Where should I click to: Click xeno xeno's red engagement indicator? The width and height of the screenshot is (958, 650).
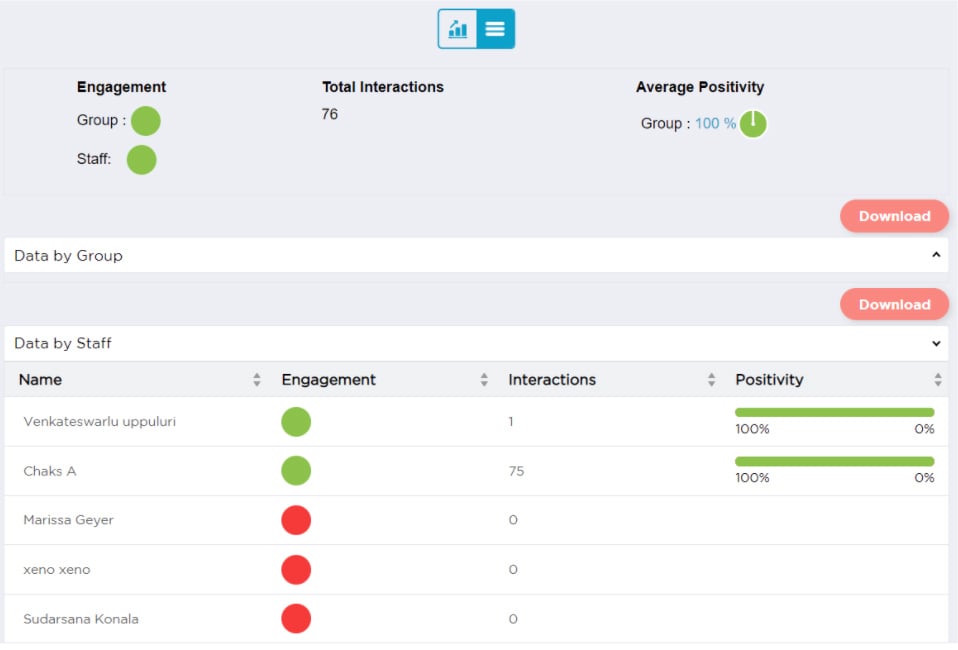pyautogui.click(x=295, y=569)
